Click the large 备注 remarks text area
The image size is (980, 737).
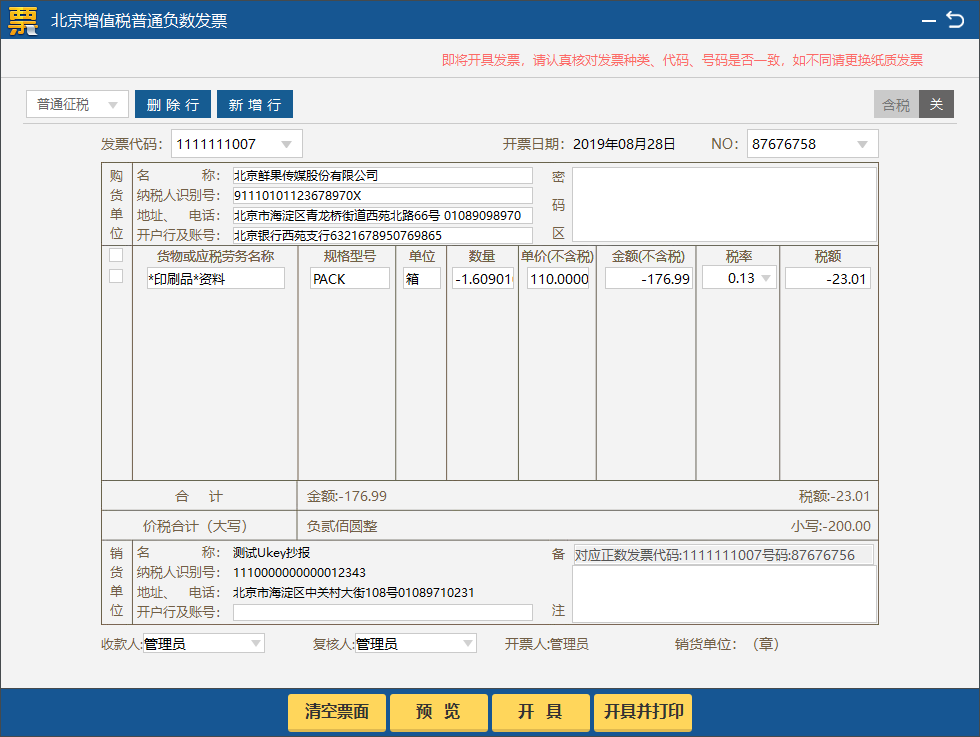pyautogui.click(x=724, y=594)
